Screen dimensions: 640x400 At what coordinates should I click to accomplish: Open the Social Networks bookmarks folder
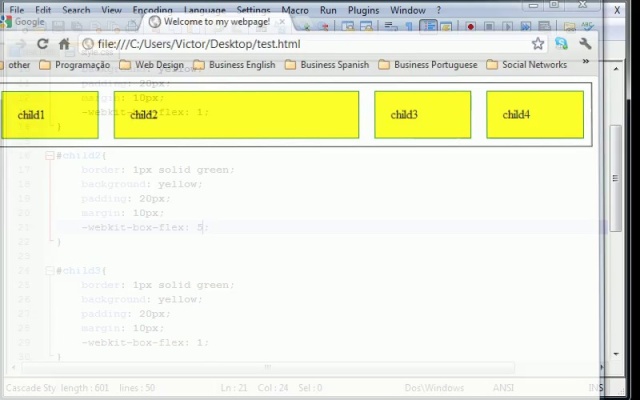[x=527, y=64]
